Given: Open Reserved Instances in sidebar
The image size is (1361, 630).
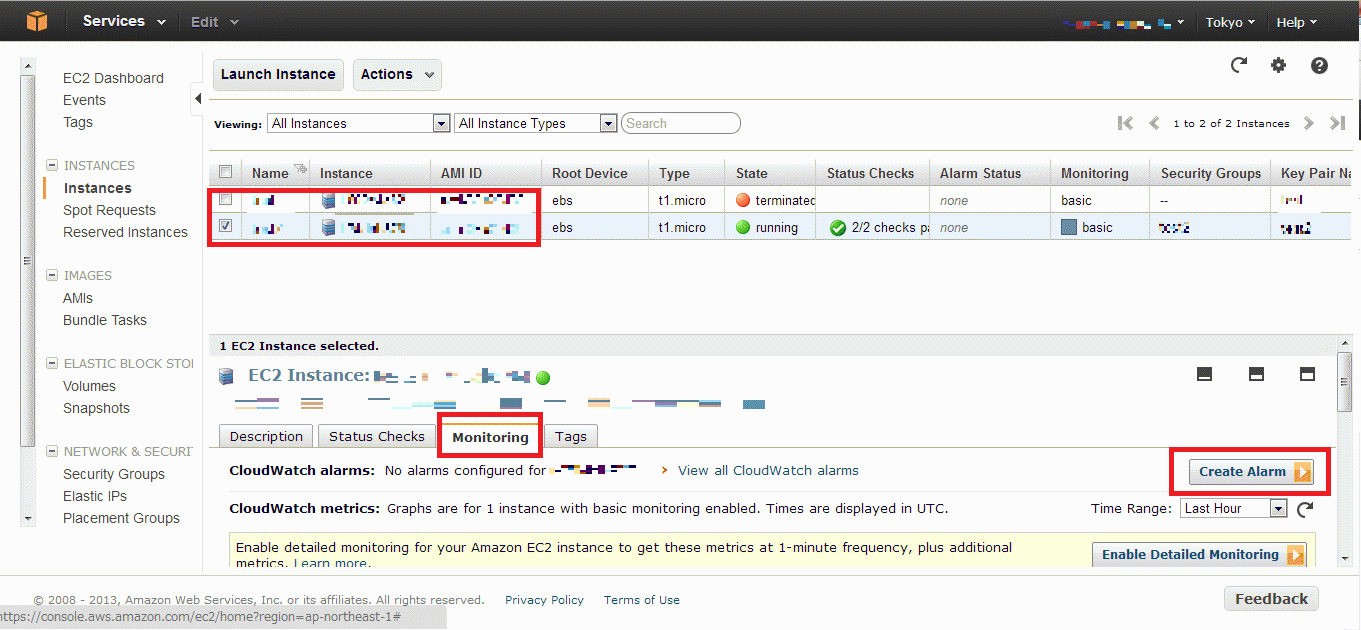Looking at the screenshot, I should click(x=125, y=232).
